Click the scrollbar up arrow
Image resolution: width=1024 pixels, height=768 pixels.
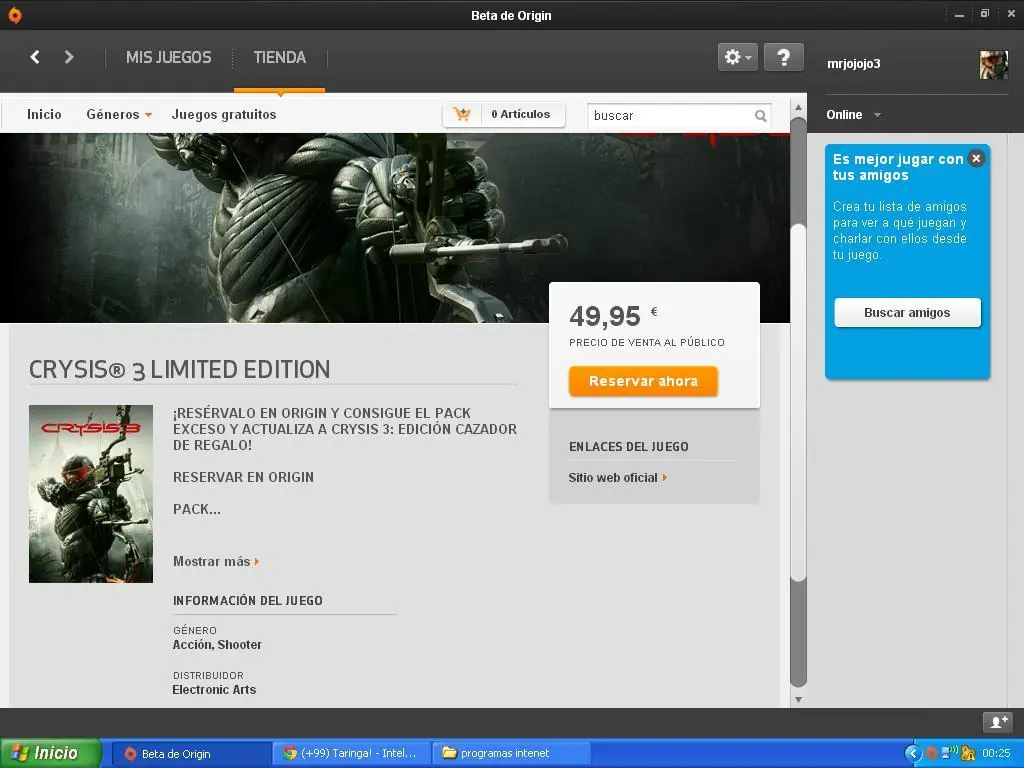(x=798, y=107)
